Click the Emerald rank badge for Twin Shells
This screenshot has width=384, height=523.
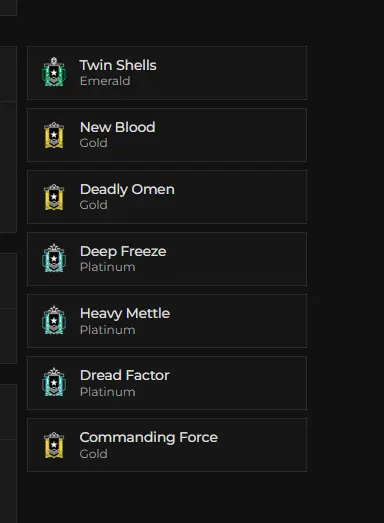pos(54,72)
